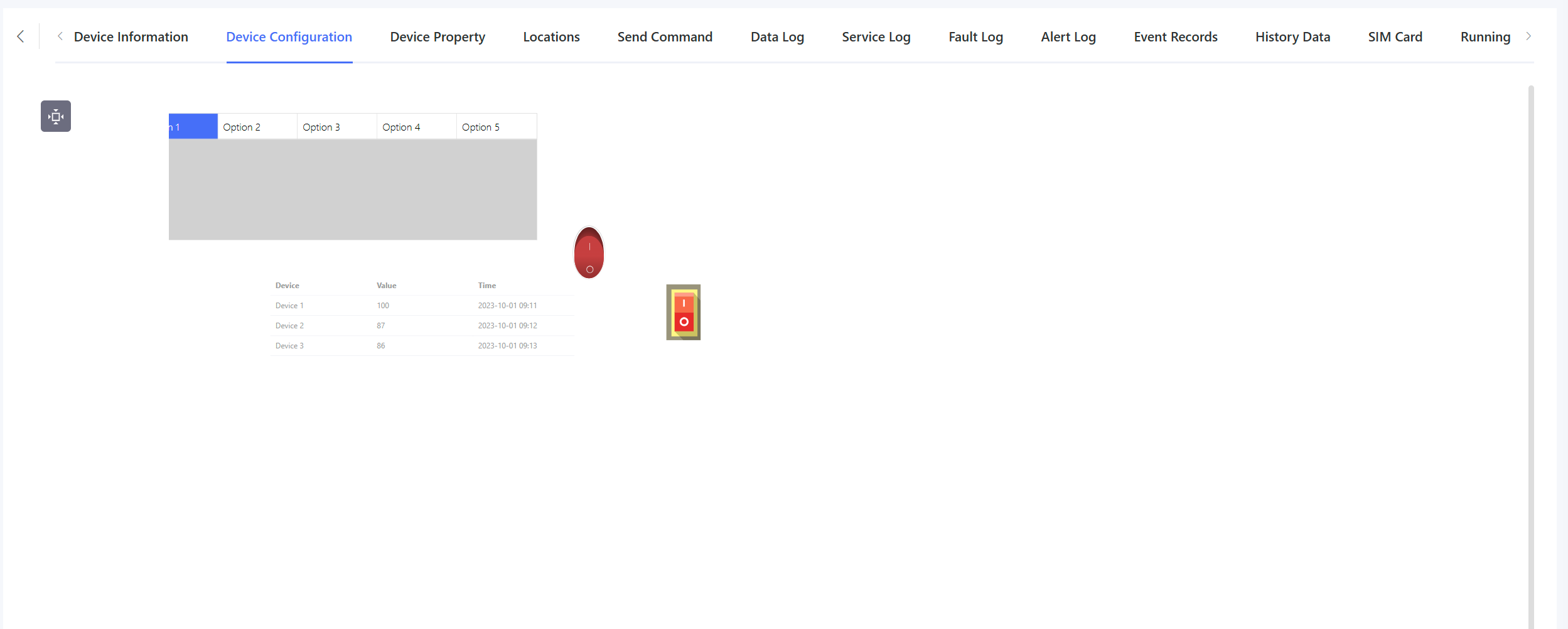Click the Device 1 table row
The height and width of the screenshot is (629, 1568).
(422, 306)
